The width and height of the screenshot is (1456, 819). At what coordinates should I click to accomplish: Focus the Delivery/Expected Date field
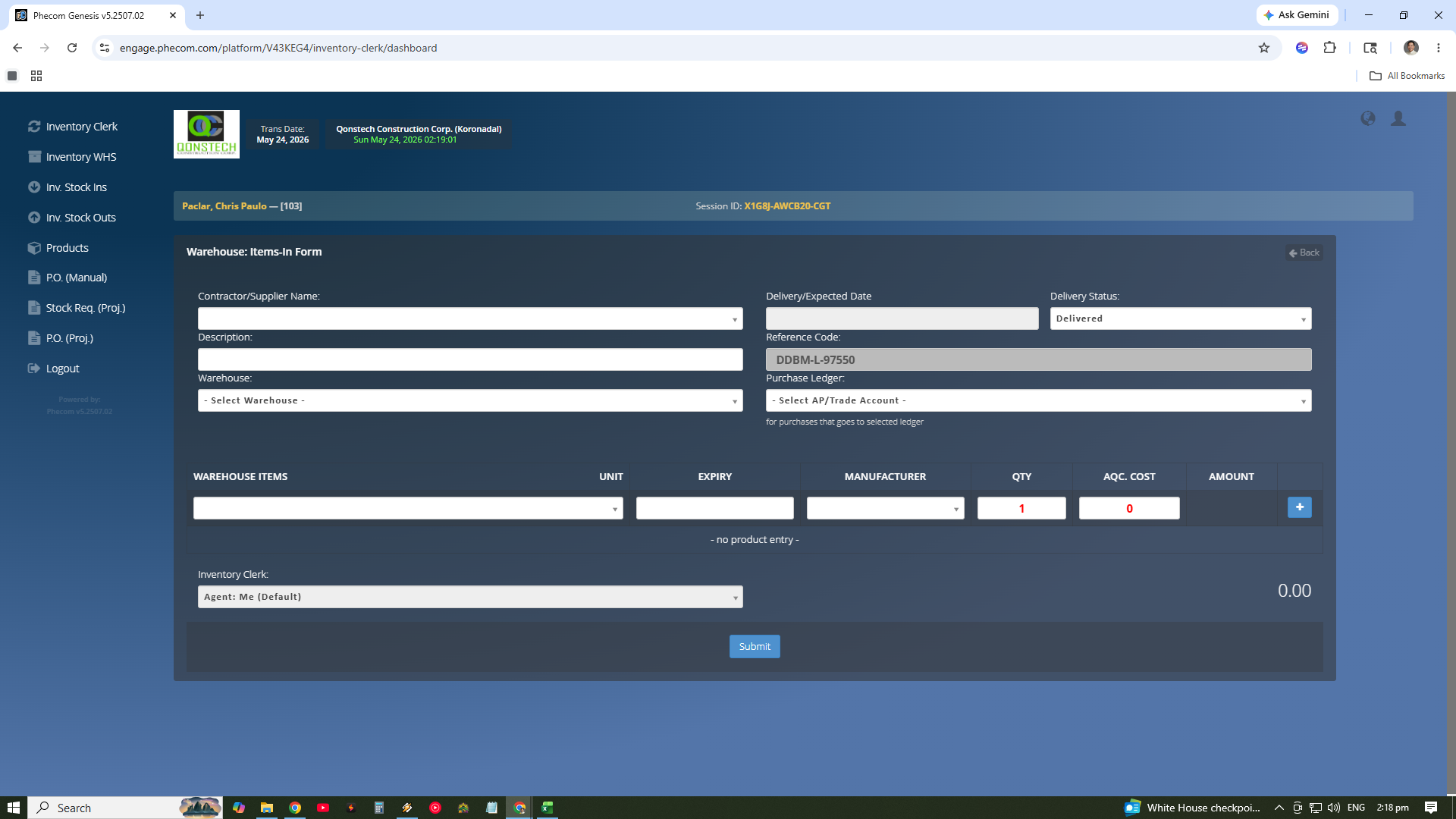902,318
